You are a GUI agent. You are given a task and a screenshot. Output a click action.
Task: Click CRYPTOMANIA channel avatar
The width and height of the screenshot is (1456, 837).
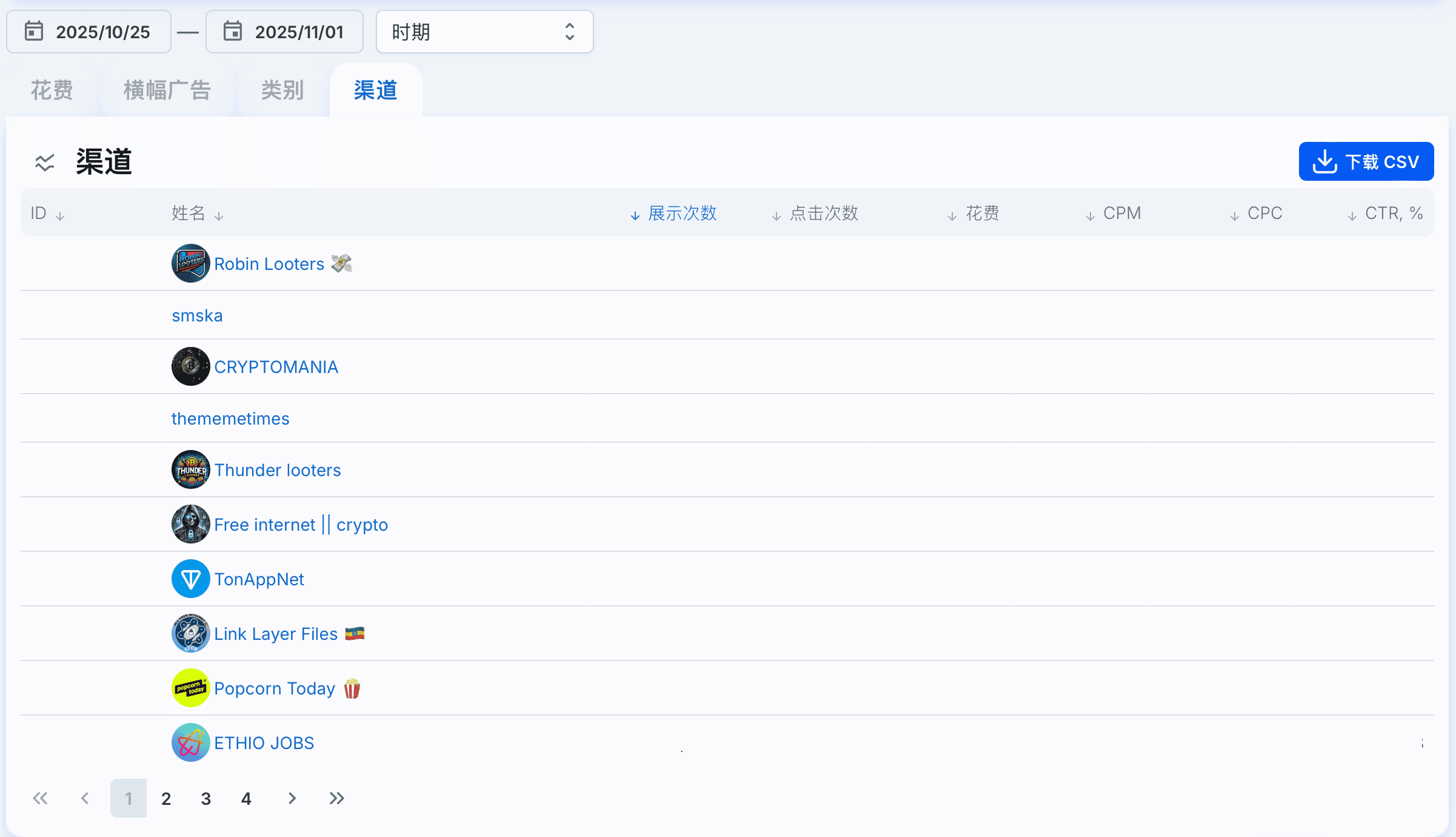(190, 367)
